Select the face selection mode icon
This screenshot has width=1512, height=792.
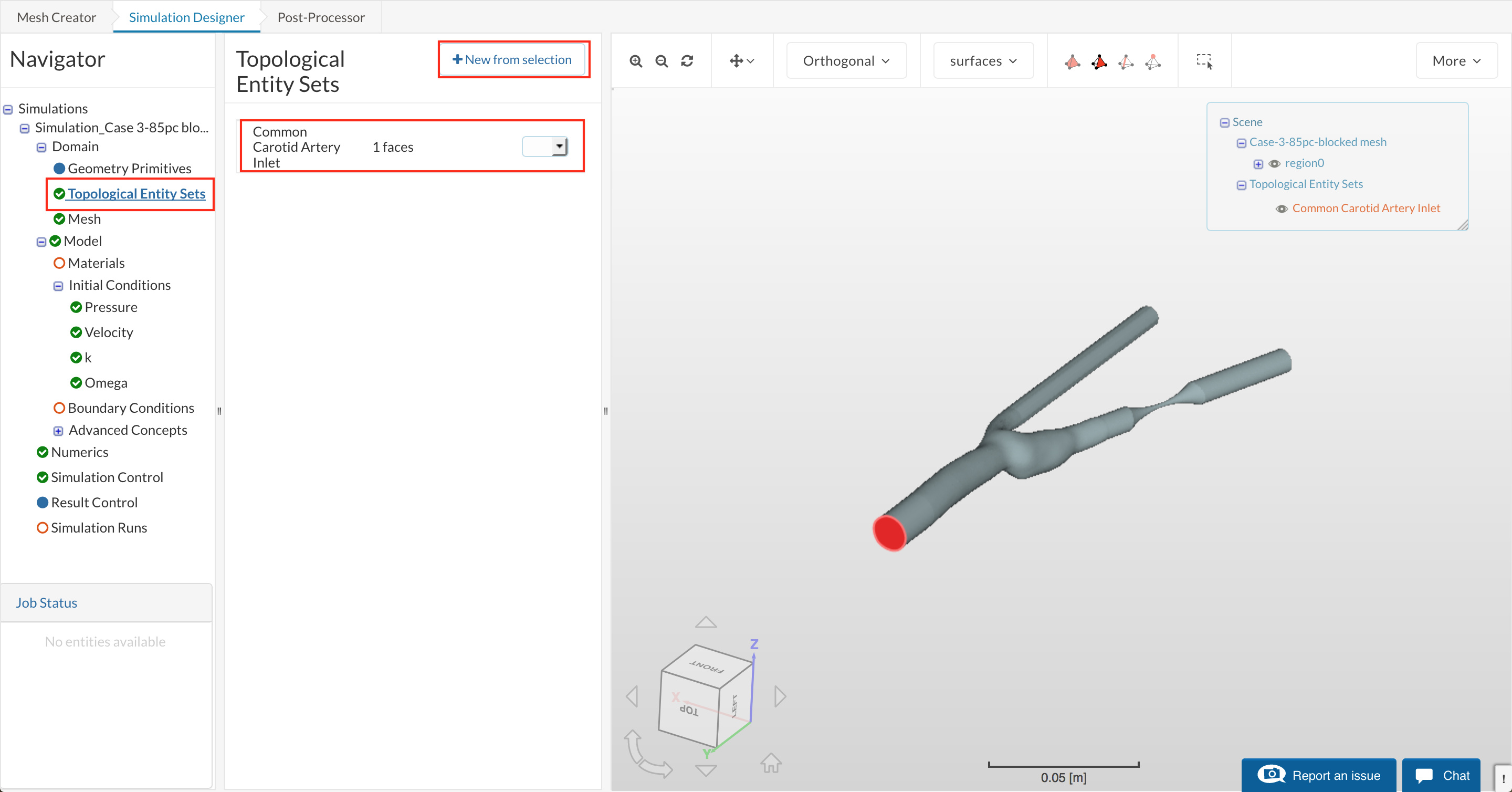click(x=1099, y=61)
